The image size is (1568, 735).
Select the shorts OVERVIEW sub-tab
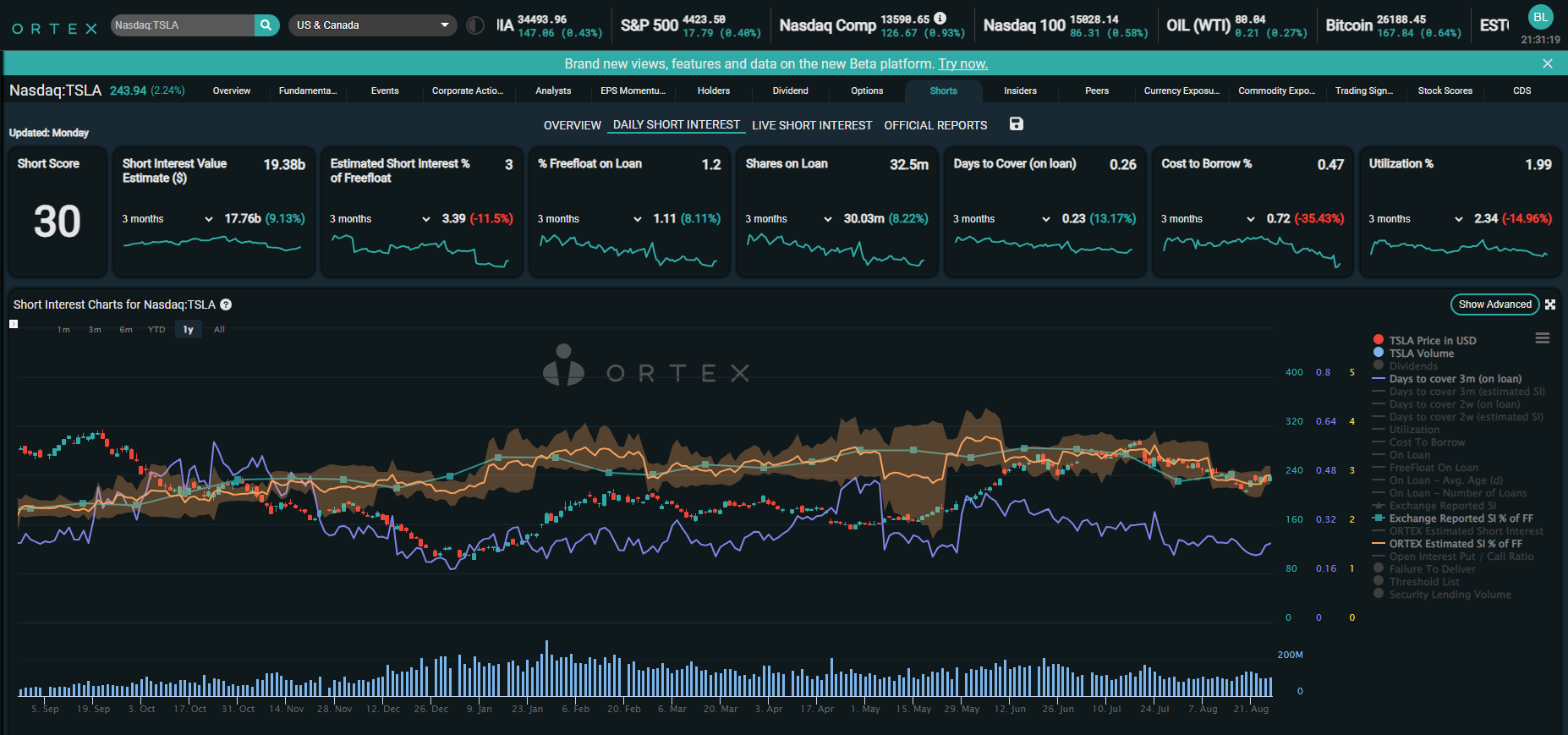[573, 125]
